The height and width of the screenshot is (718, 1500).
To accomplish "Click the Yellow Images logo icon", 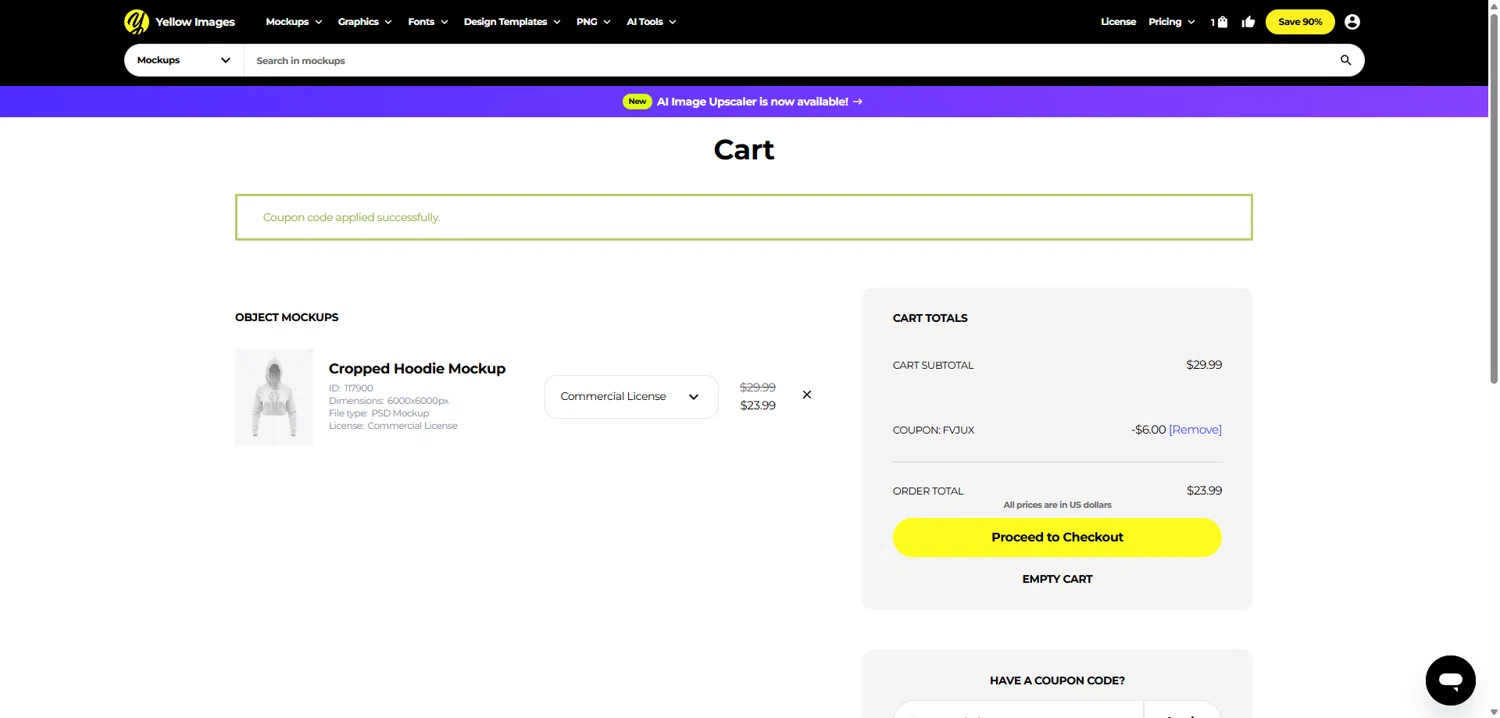I will [x=136, y=21].
